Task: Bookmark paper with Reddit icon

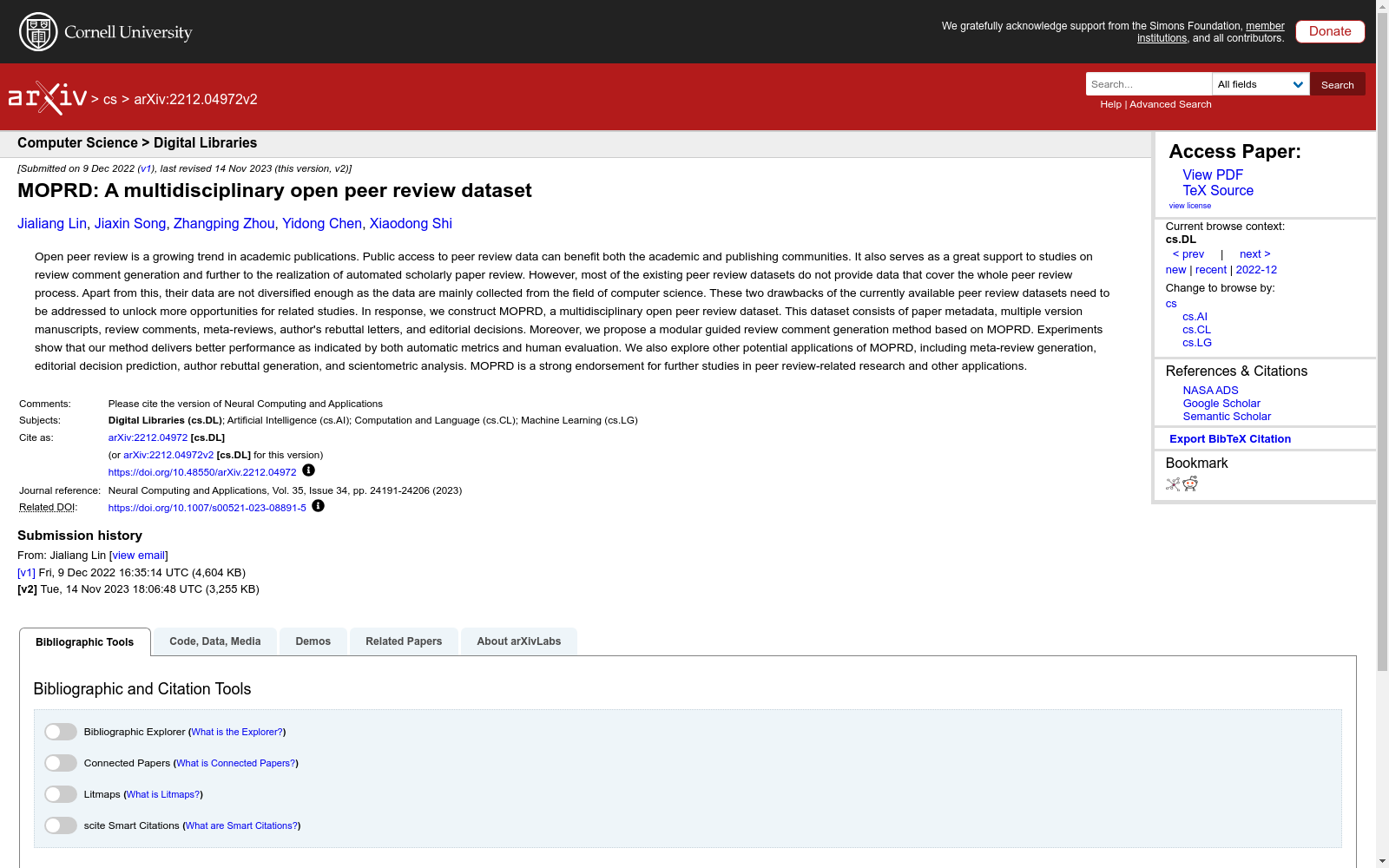Action: point(1190,484)
